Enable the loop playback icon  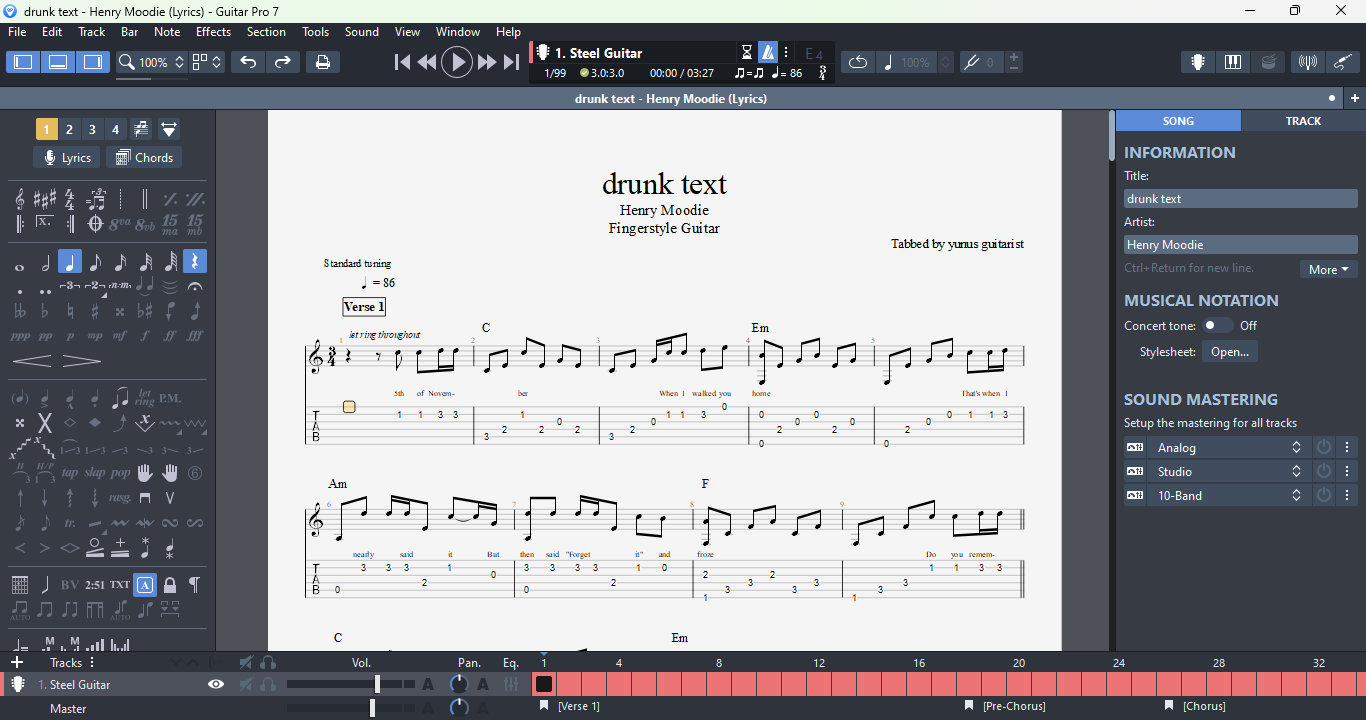point(858,62)
